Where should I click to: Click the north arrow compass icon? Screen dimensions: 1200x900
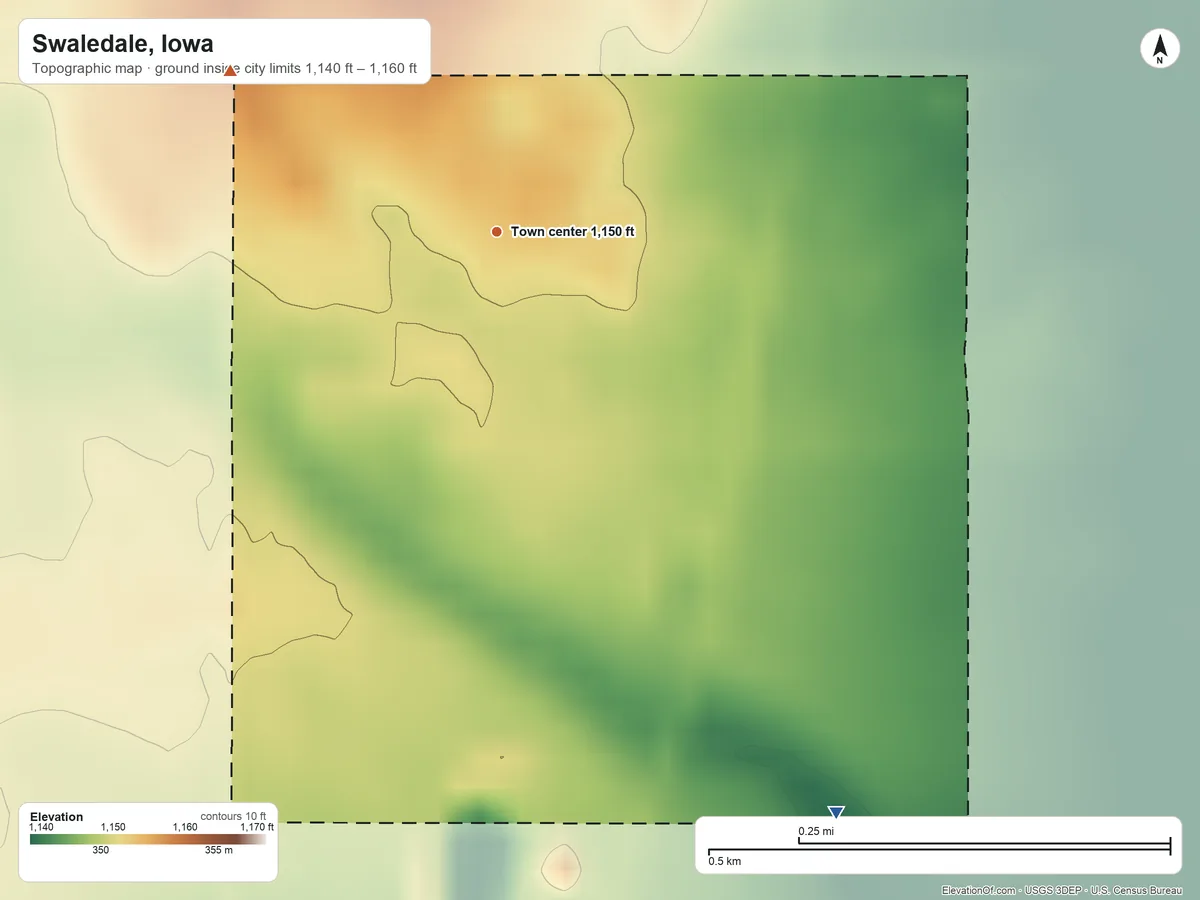[1160, 49]
